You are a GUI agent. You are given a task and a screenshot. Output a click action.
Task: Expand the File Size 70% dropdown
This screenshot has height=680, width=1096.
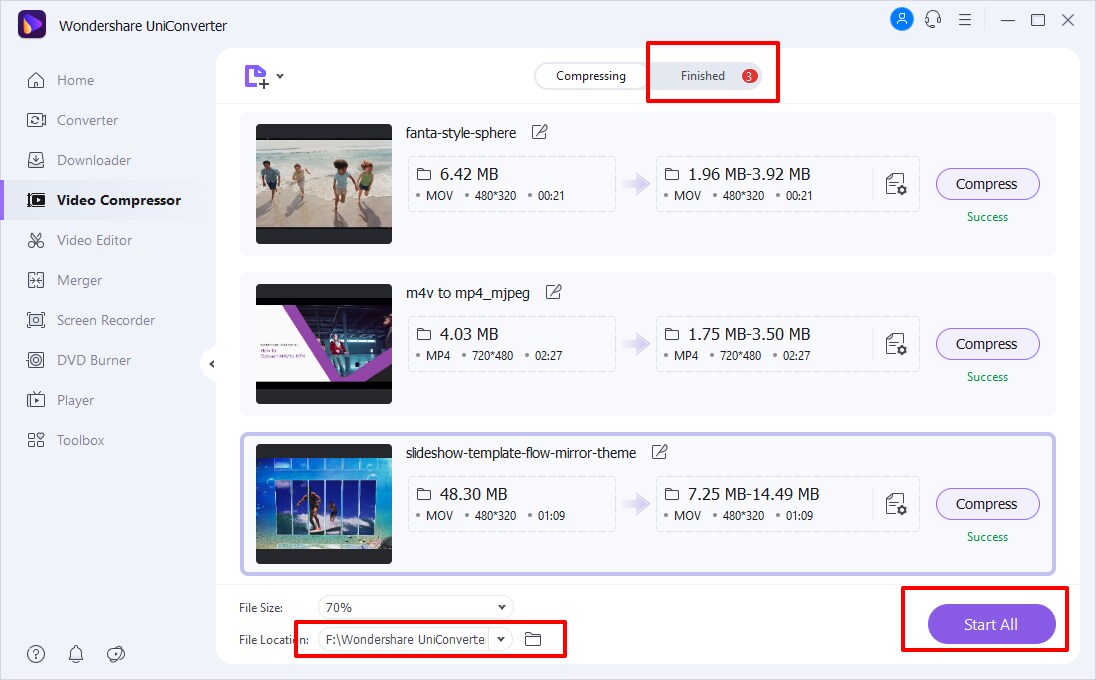tap(415, 607)
